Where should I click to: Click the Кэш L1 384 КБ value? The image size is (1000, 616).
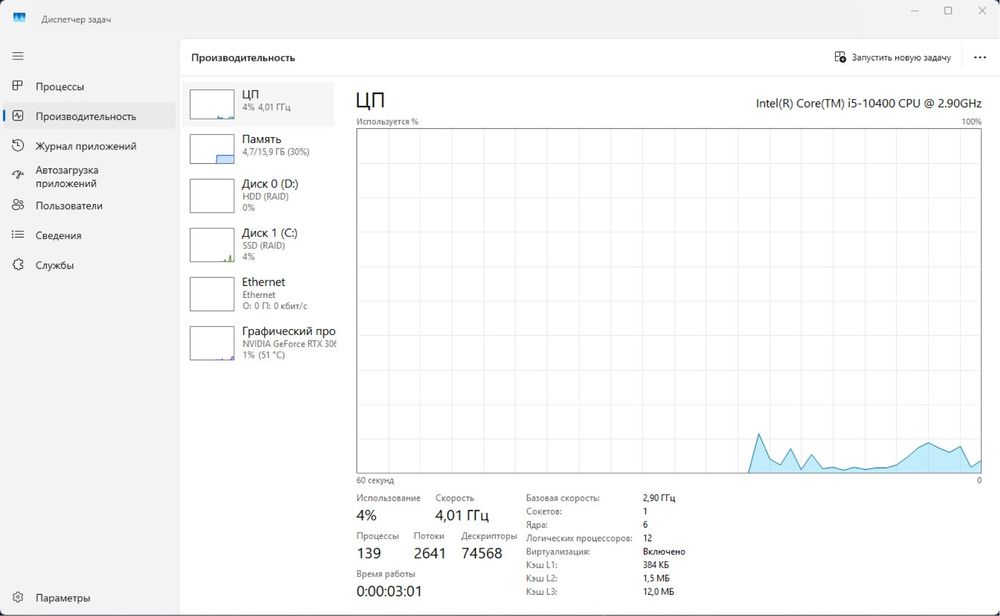(656, 565)
